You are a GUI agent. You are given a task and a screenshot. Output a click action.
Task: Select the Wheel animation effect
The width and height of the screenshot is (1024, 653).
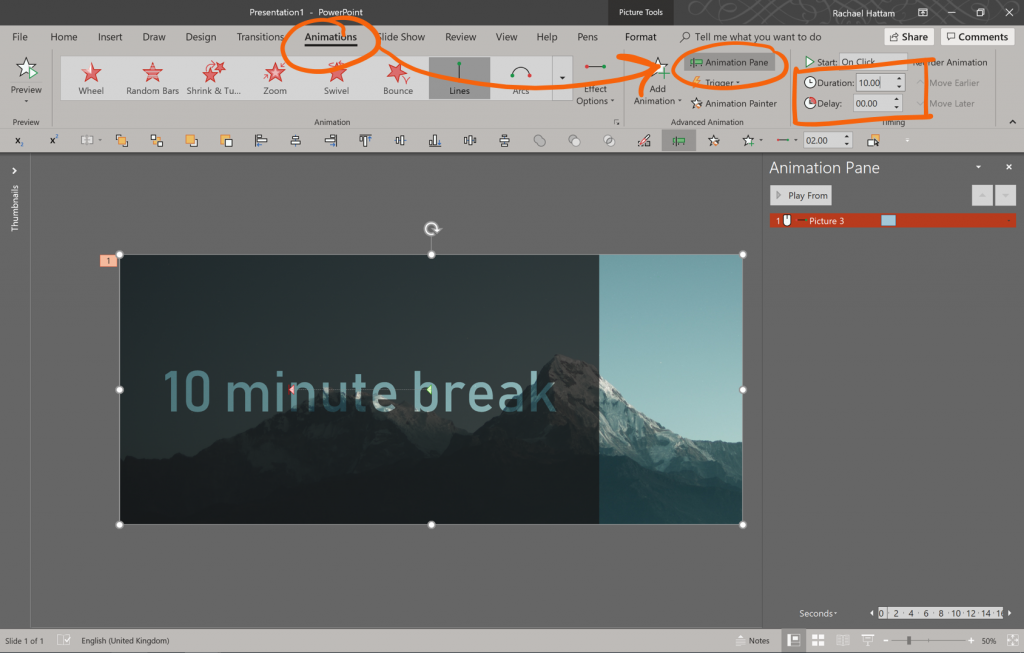pos(90,77)
